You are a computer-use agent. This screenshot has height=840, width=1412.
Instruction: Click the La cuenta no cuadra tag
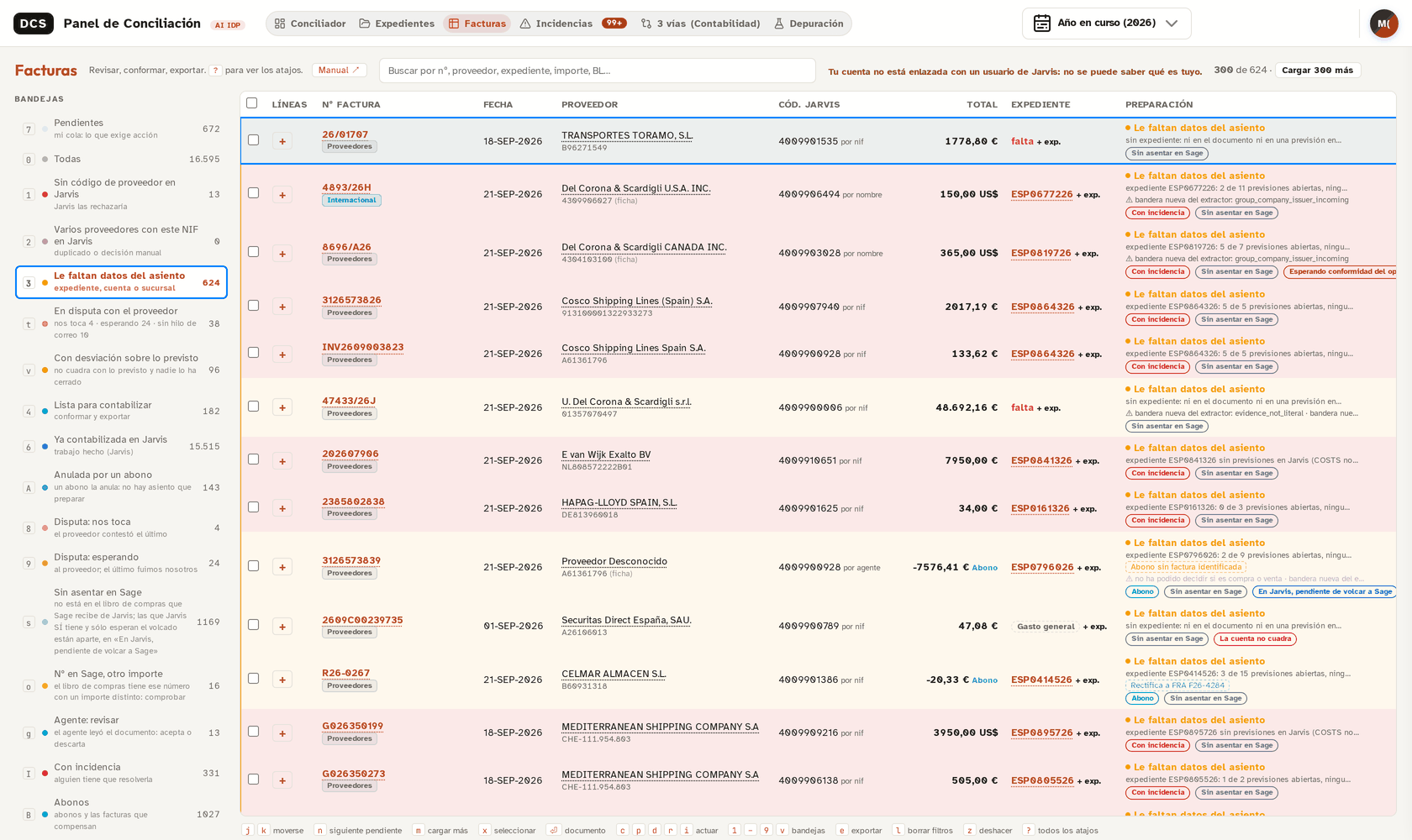1255,639
